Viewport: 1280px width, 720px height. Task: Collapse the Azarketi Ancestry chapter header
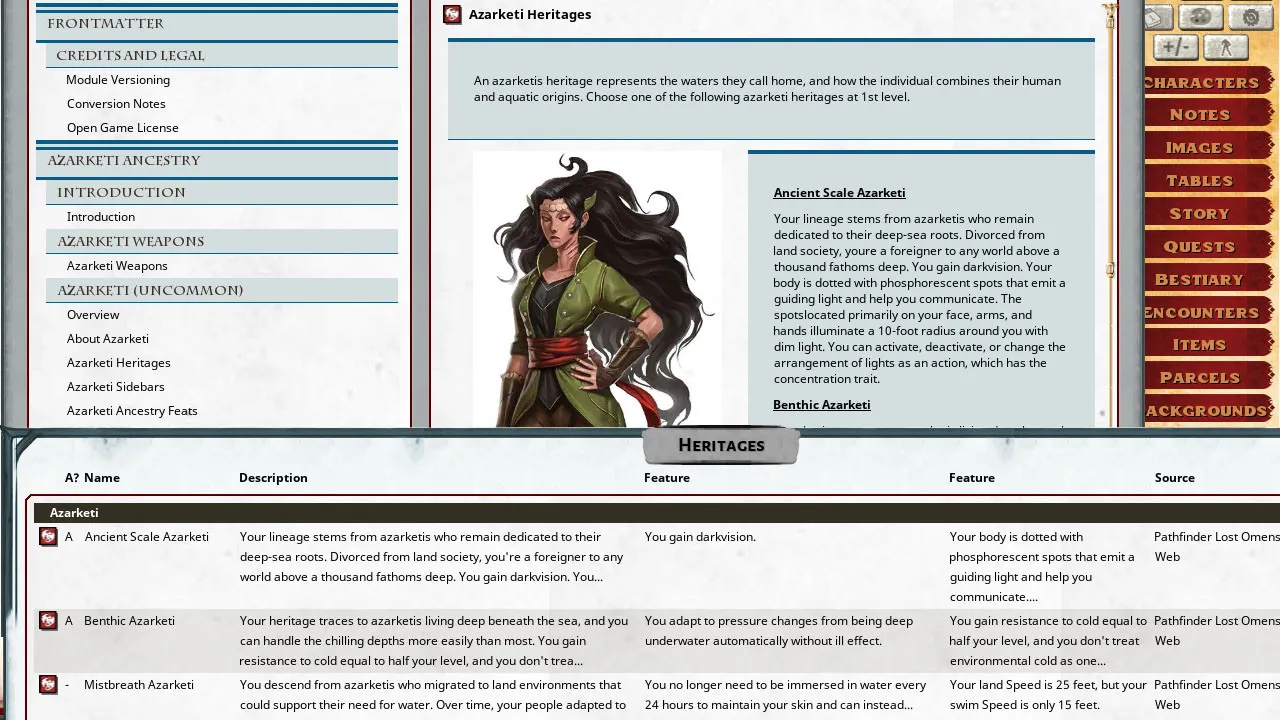click(217, 161)
